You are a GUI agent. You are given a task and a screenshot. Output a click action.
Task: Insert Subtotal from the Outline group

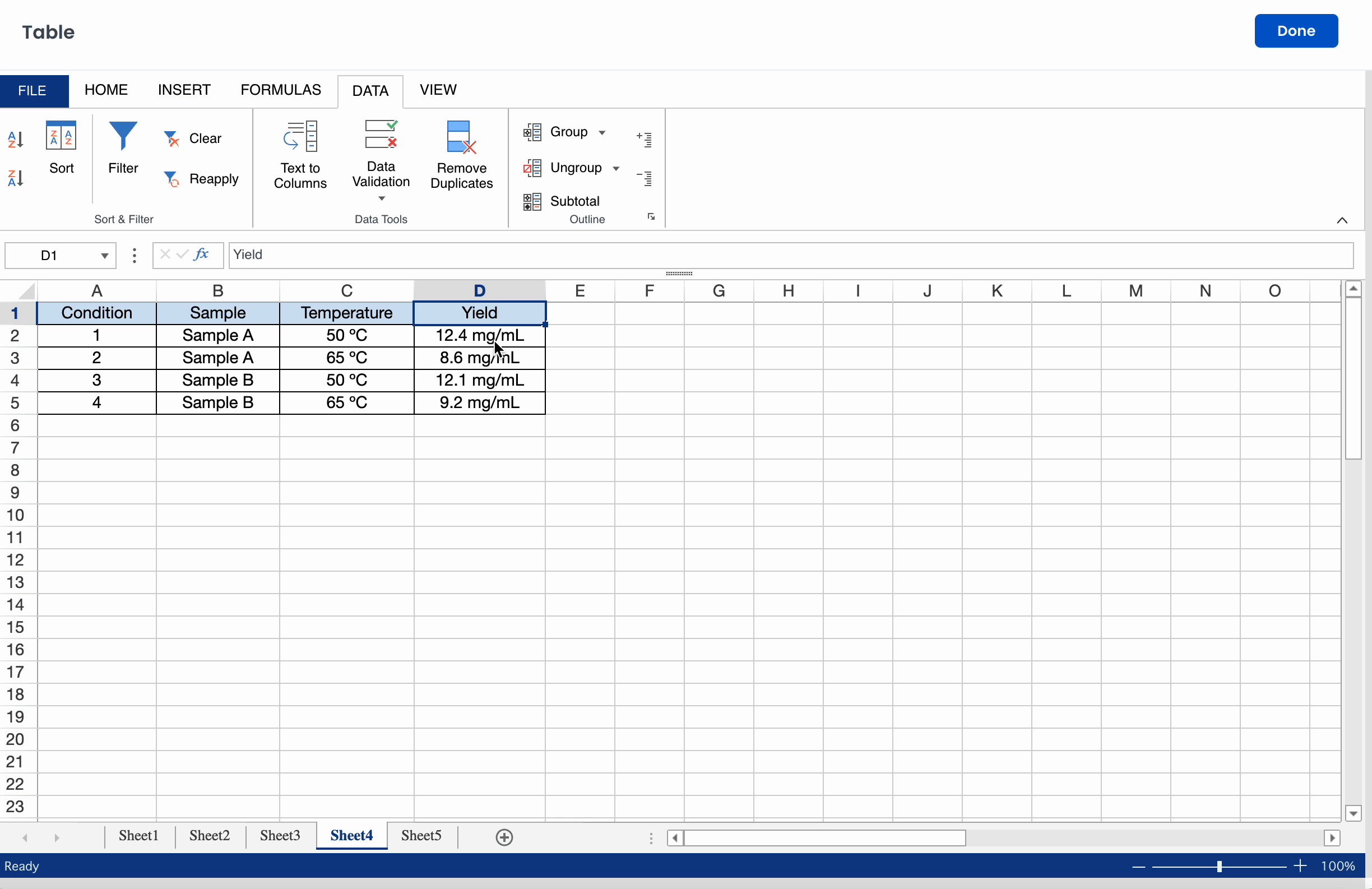[x=562, y=201]
